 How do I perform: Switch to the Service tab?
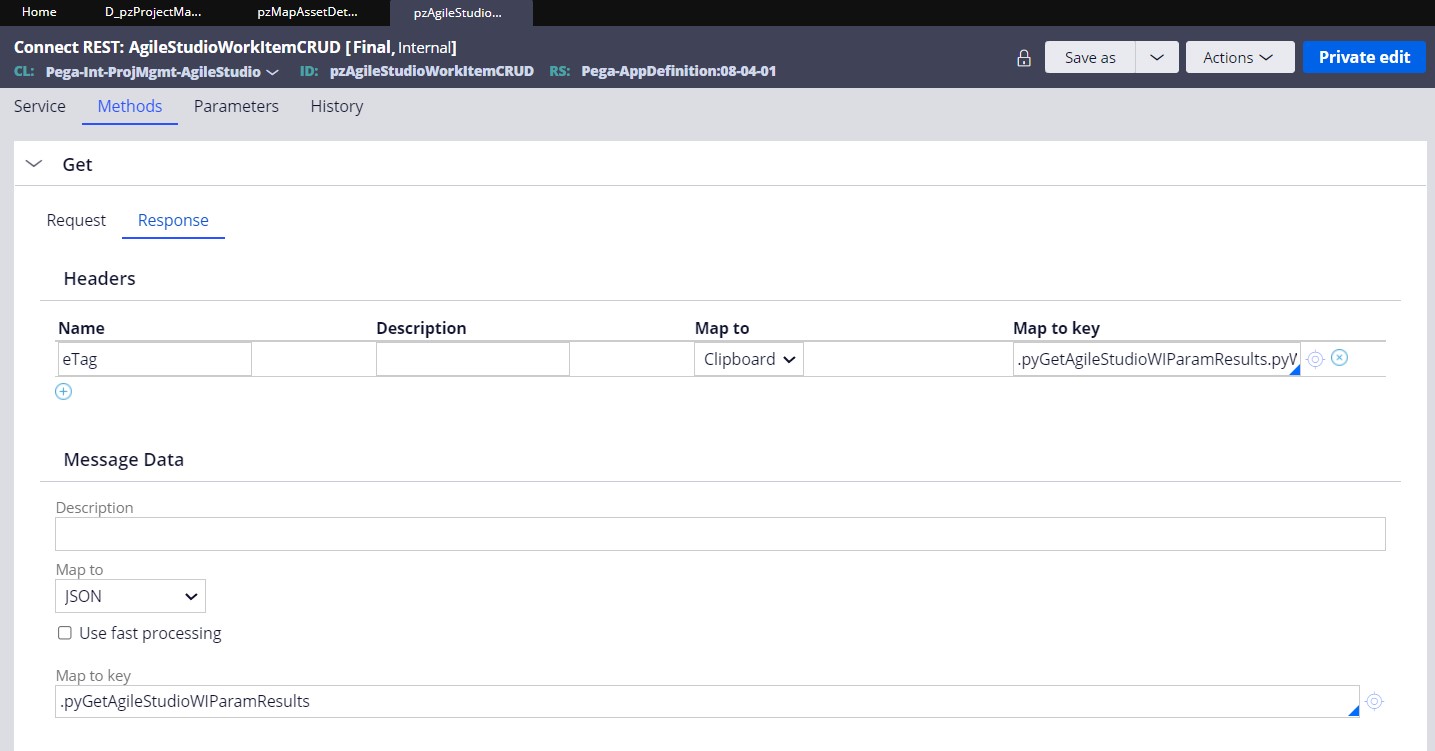click(x=40, y=106)
